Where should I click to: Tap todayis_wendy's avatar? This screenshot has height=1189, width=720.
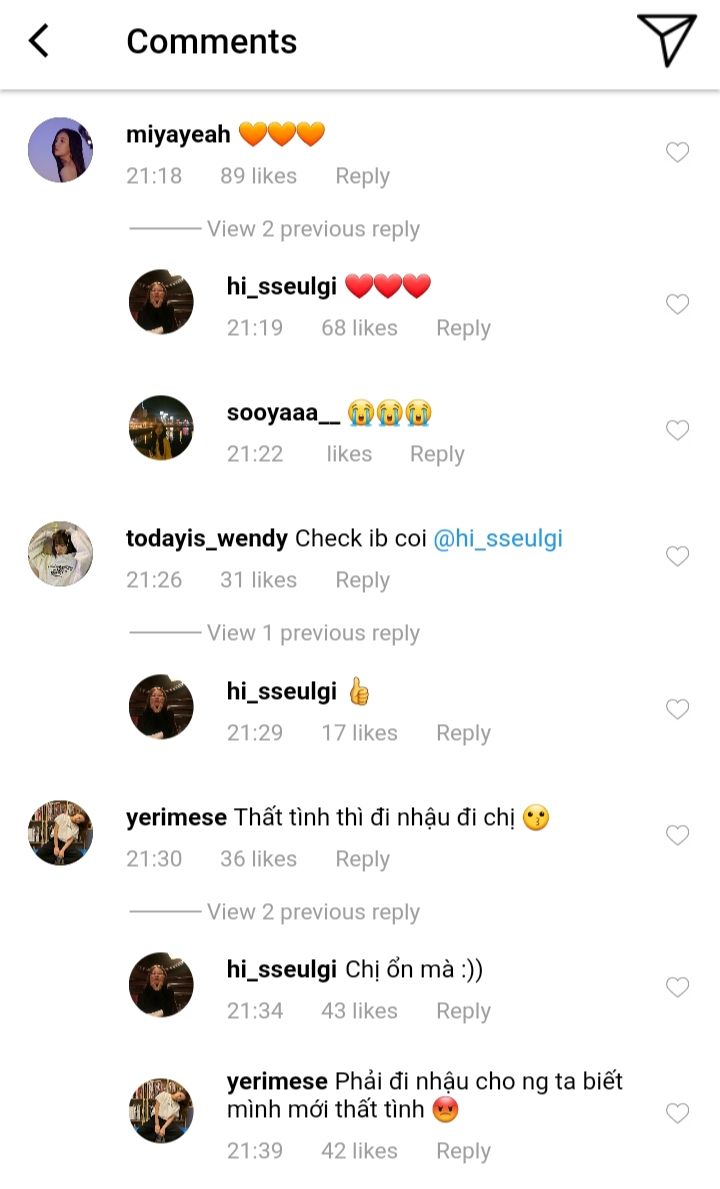pos(60,553)
